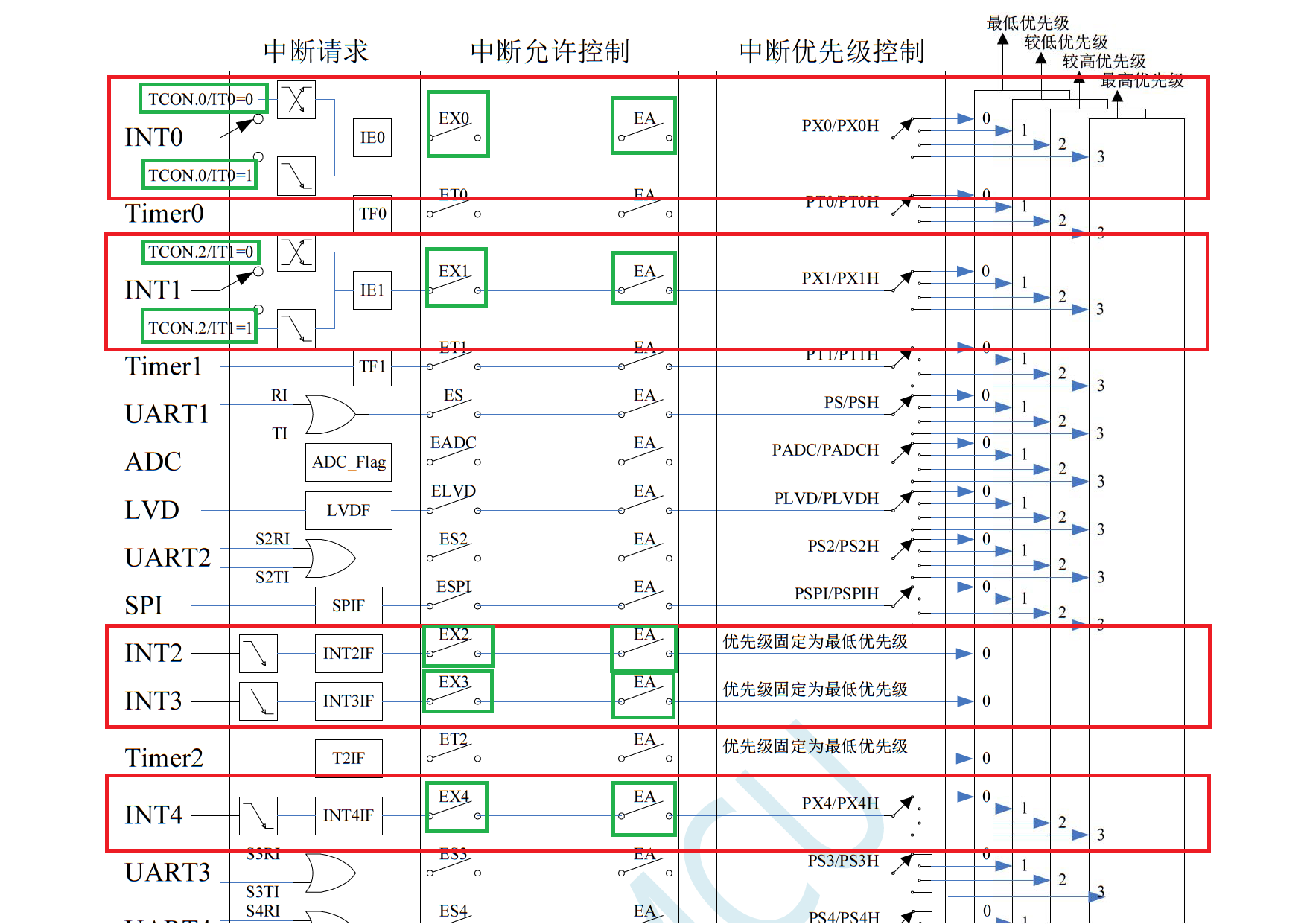Click the falling-edge symbol in the INT2 row
1307x924 pixels.
pos(258,654)
